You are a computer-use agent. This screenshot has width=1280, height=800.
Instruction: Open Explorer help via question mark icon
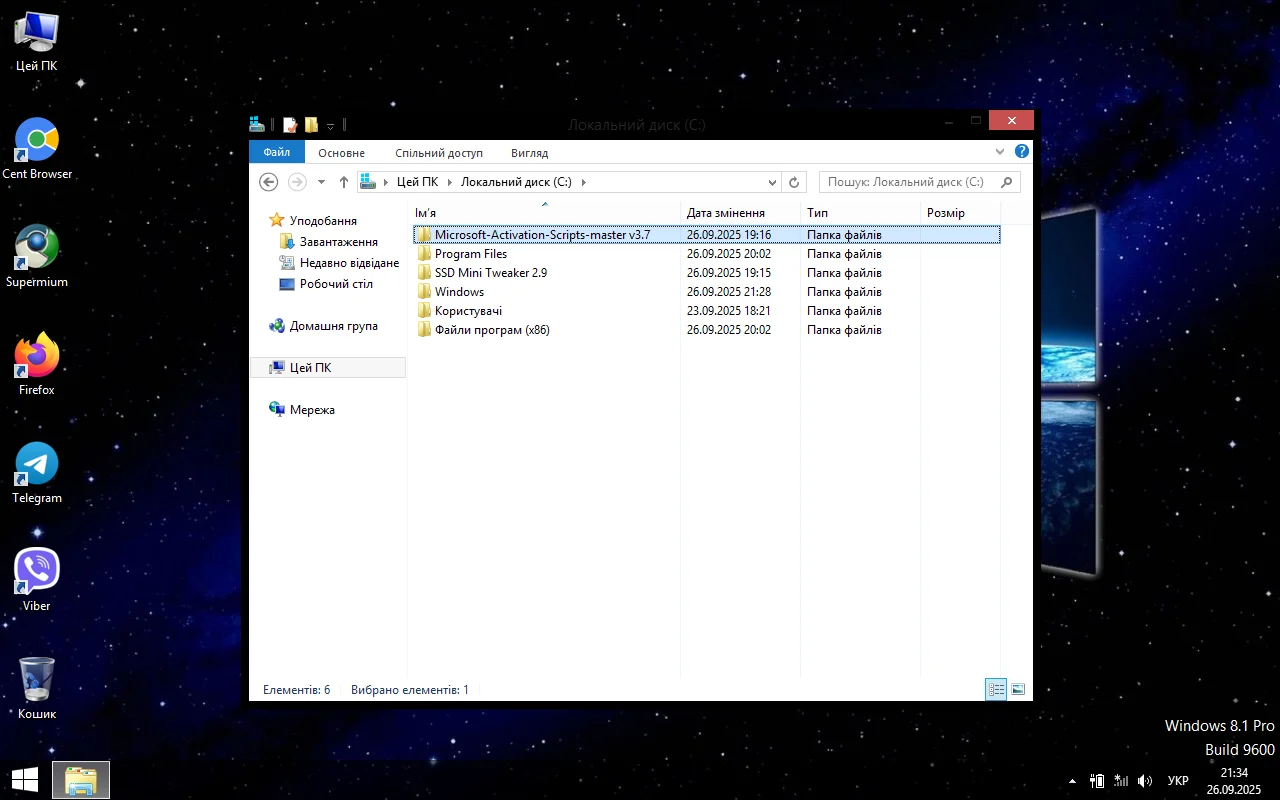[x=1021, y=152]
